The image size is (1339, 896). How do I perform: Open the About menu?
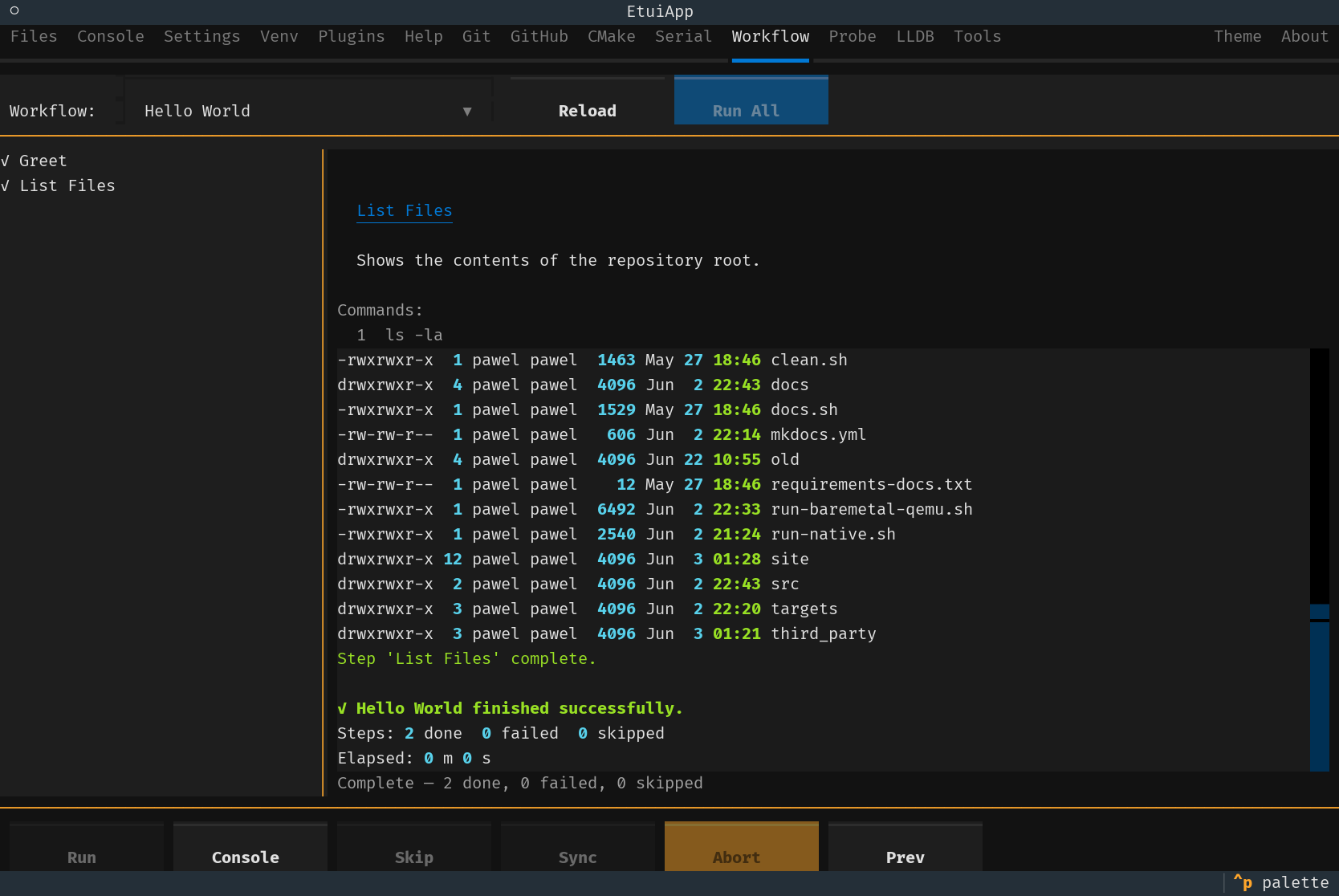(1305, 36)
